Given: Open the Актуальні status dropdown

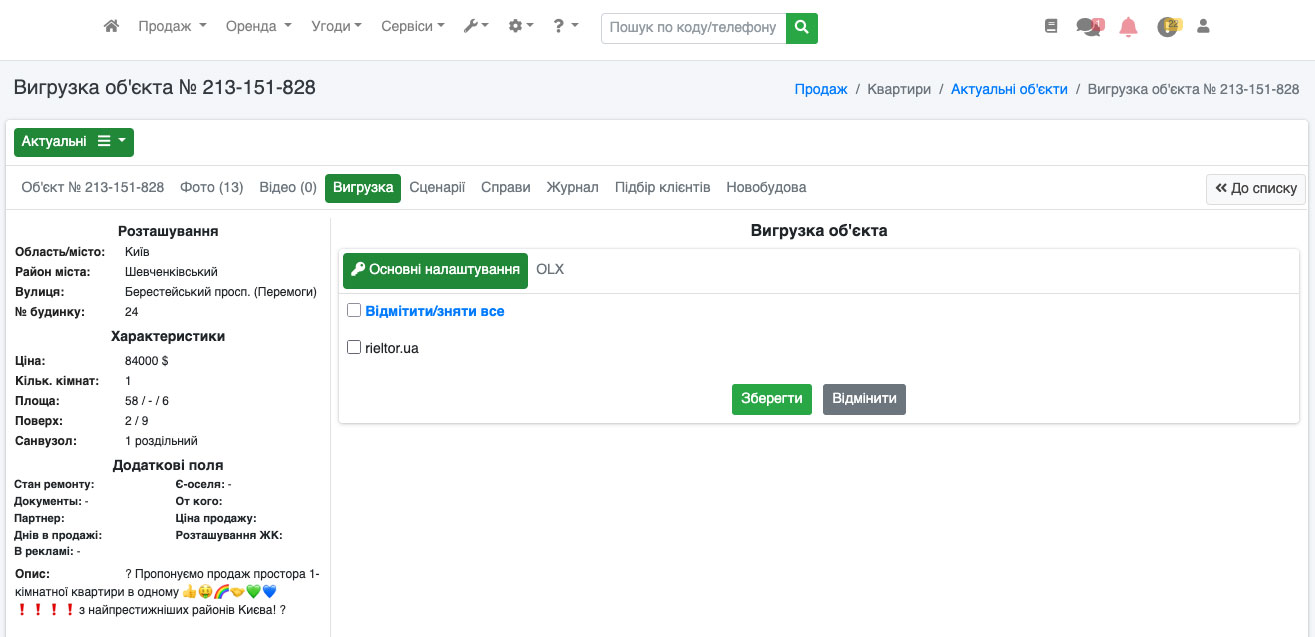Looking at the screenshot, I should [74, 142].
